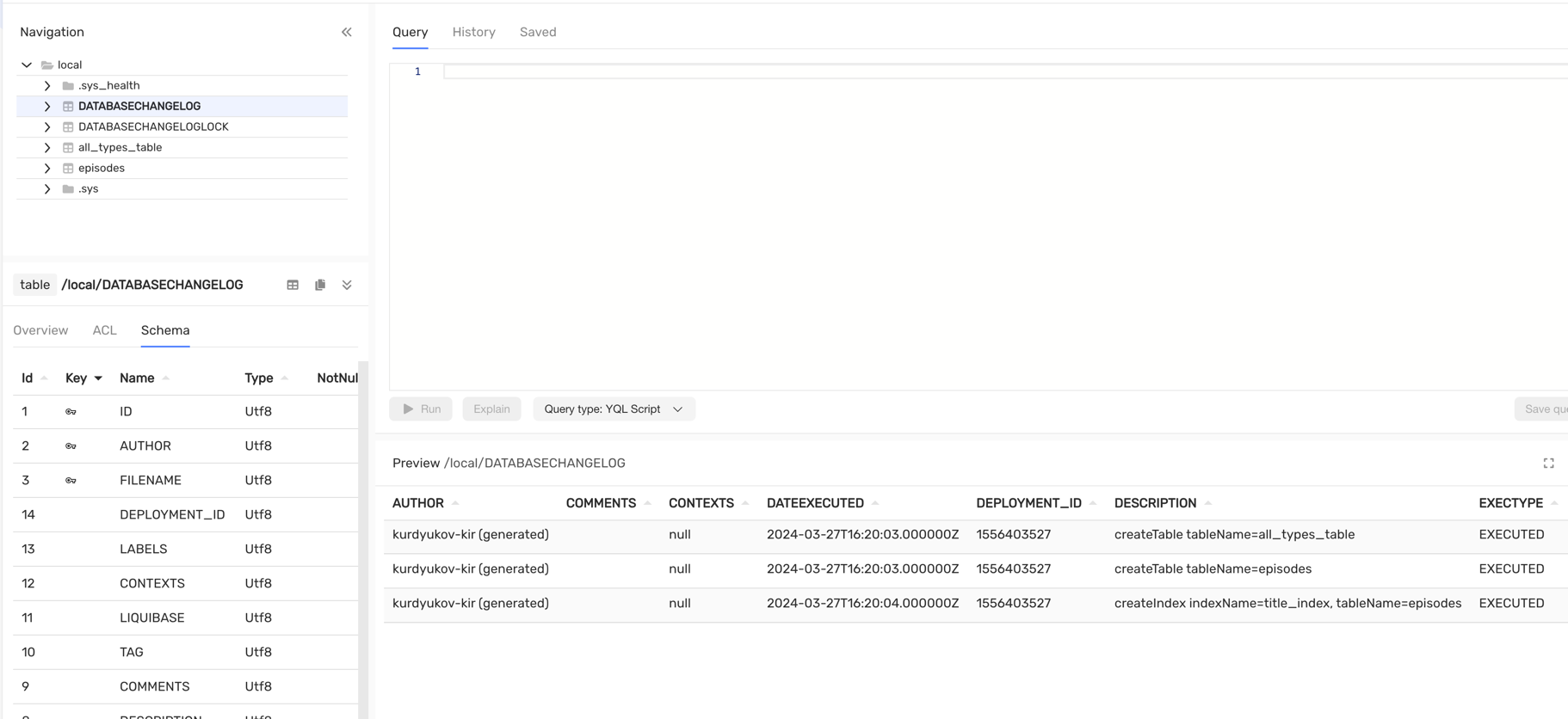Screen dimensions: 1568x719
Task: Sort preview by DATEEXECUTED column
Action: click(x=815, y=503)
